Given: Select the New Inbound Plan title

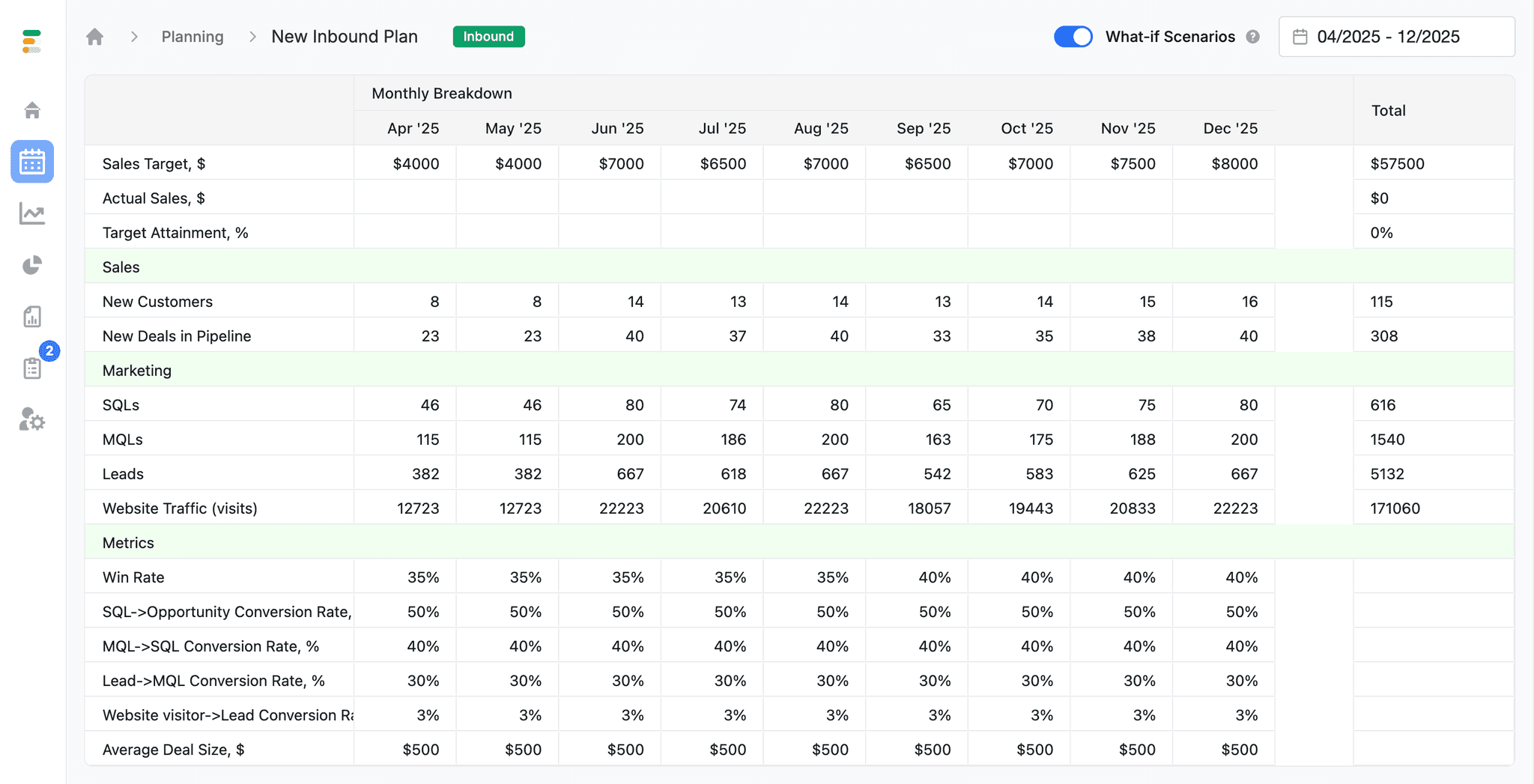Looking at the screenshot, I should coord(344,36).
